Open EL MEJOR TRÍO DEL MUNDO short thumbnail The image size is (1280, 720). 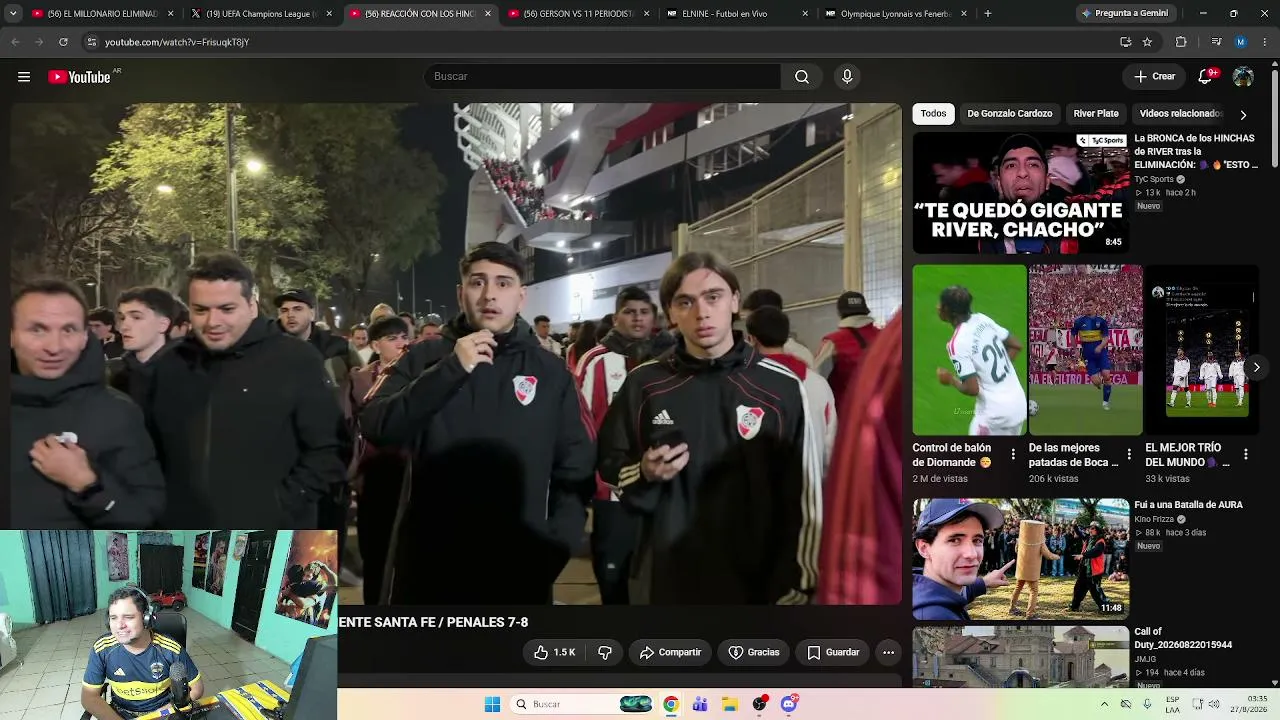click(x=1202, y=350)
